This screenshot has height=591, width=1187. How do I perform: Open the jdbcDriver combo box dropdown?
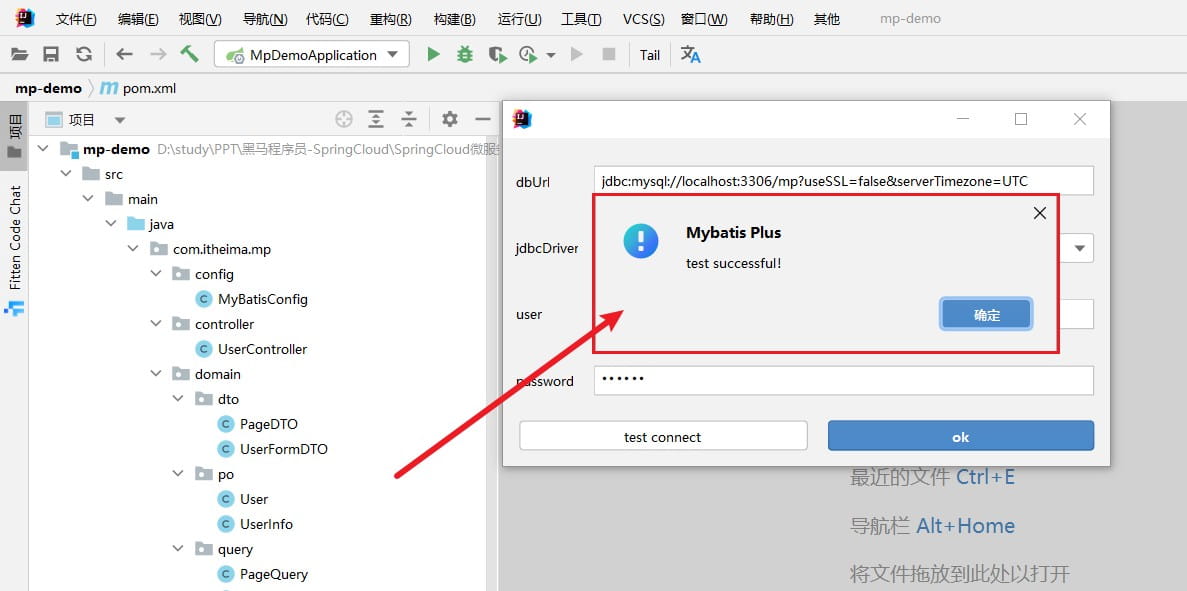[x=1080, y=248]
